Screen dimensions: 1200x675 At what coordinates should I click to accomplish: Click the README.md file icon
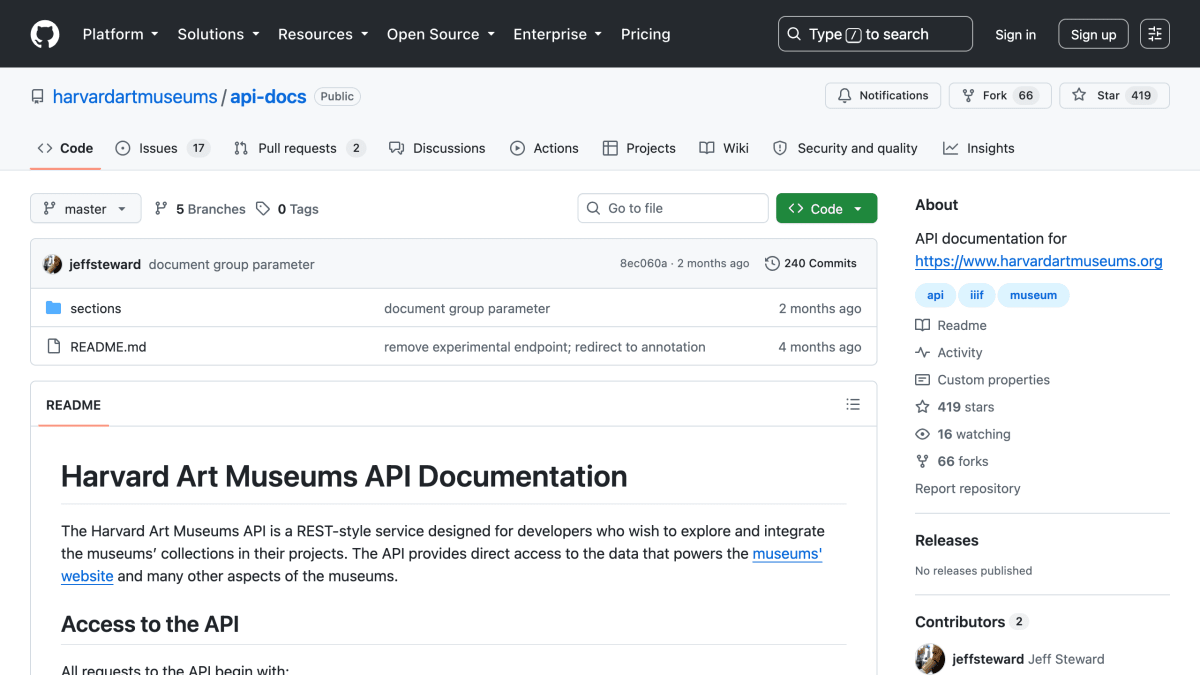[54, 346]
